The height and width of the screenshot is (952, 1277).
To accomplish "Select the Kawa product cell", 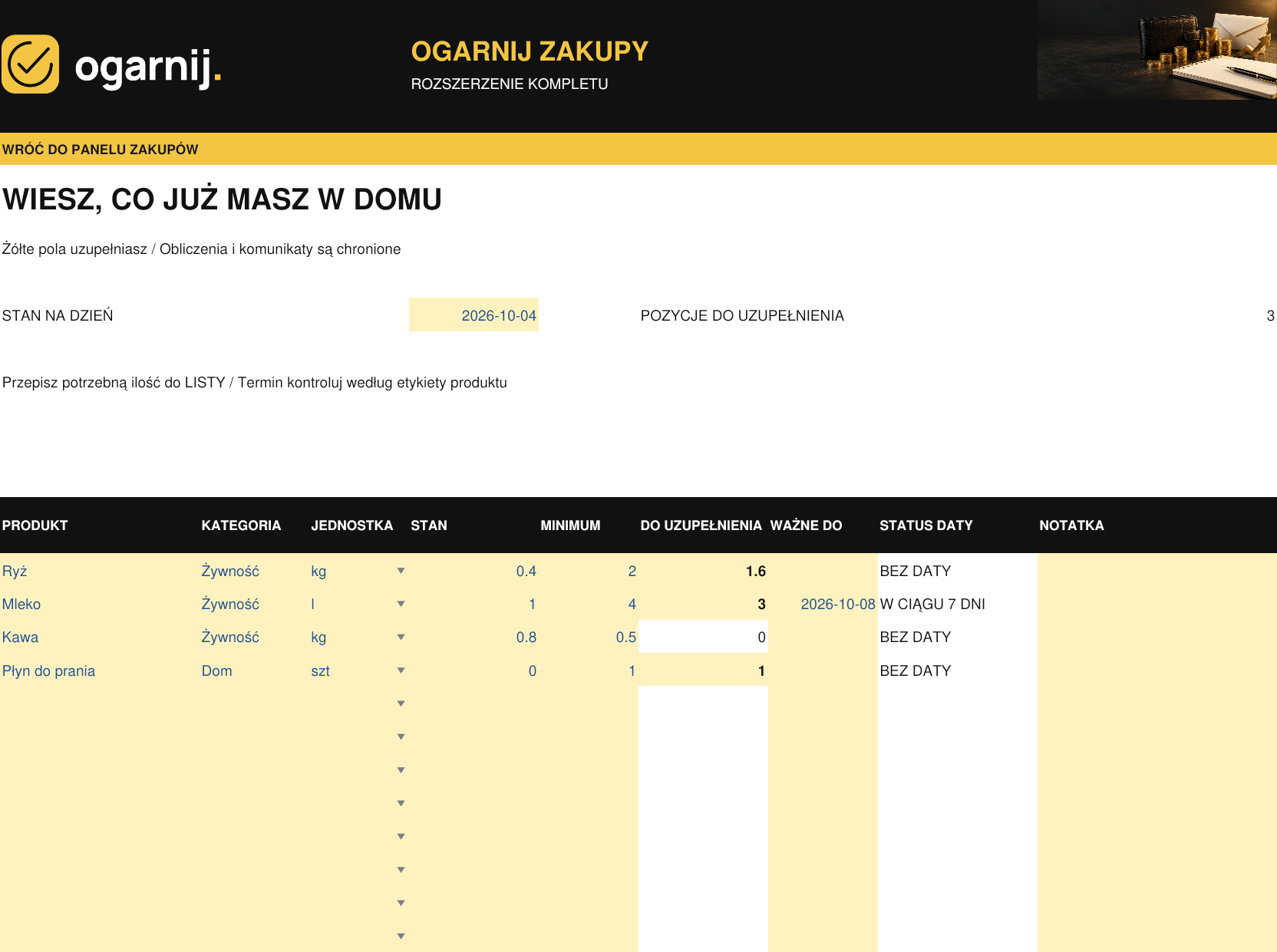I will pyautogui.click(x=100, y=637).
